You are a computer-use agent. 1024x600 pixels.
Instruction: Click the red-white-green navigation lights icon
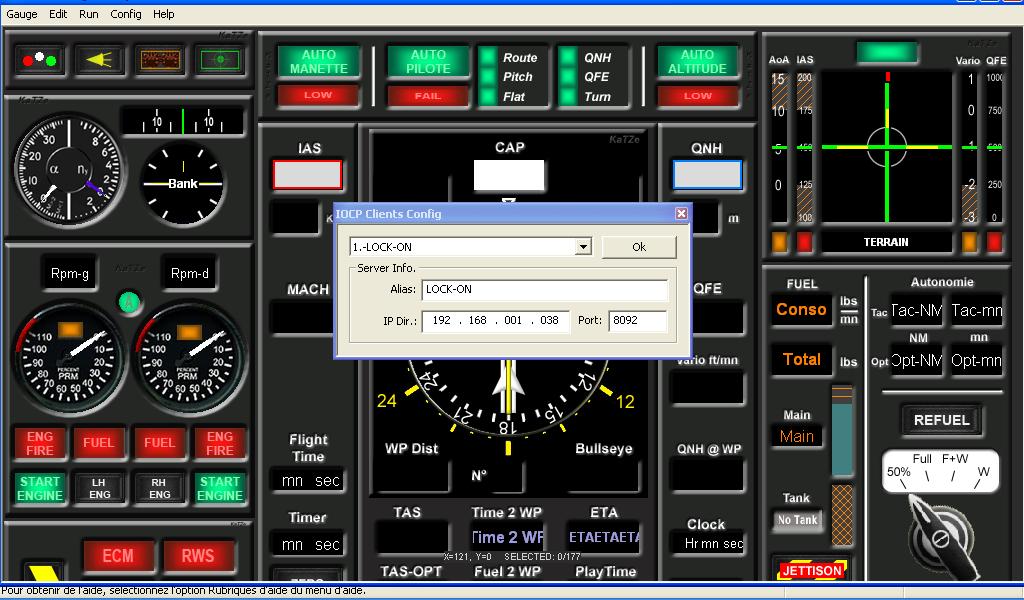pos(39,59)
